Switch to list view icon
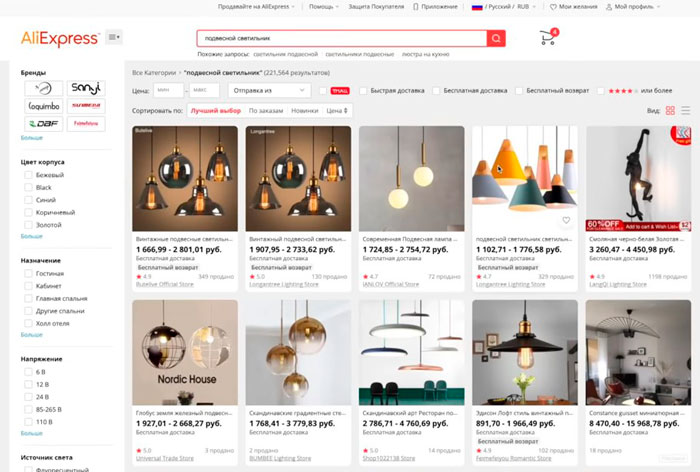 (x=686, y=110)
